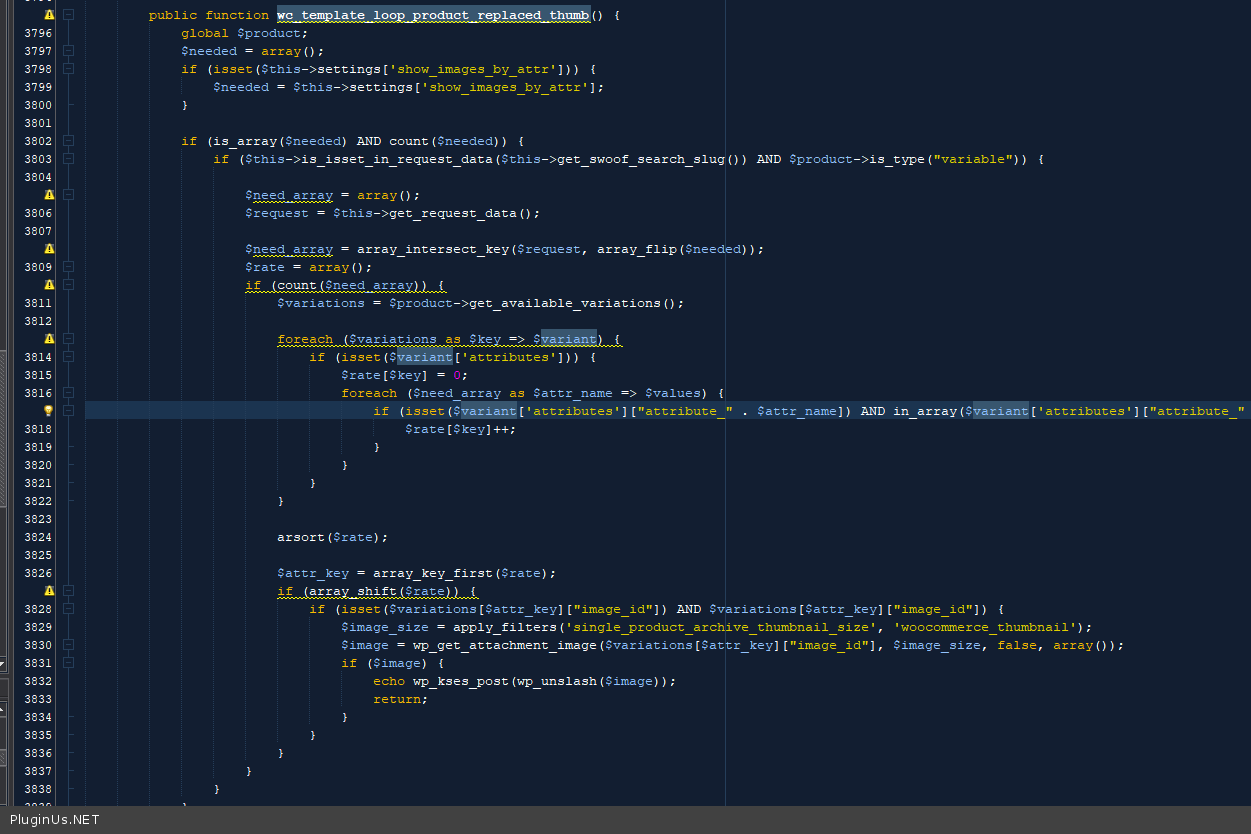Click the function name wc_template_loop_product_replaced_thumb
The width and height of the screenshot is (1251, 834).
tap(432, 15)
